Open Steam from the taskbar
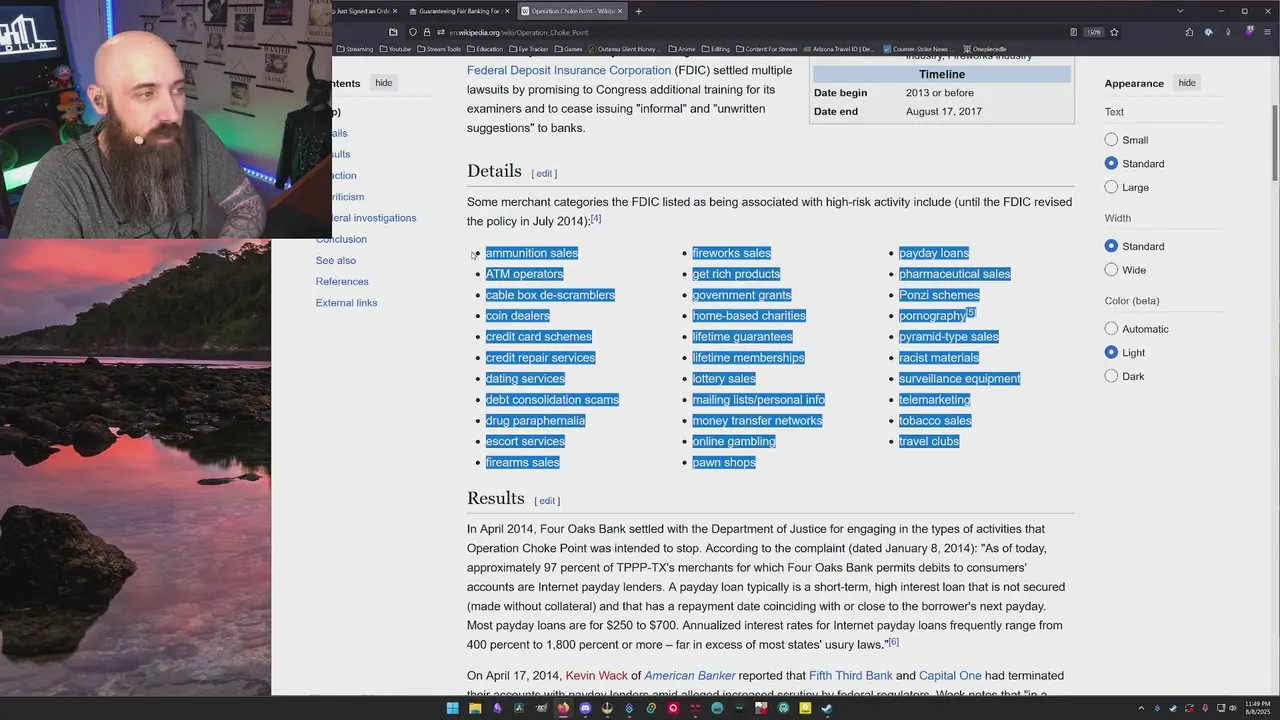Screen dimensions: 1280x720 [x=827, y=708]
